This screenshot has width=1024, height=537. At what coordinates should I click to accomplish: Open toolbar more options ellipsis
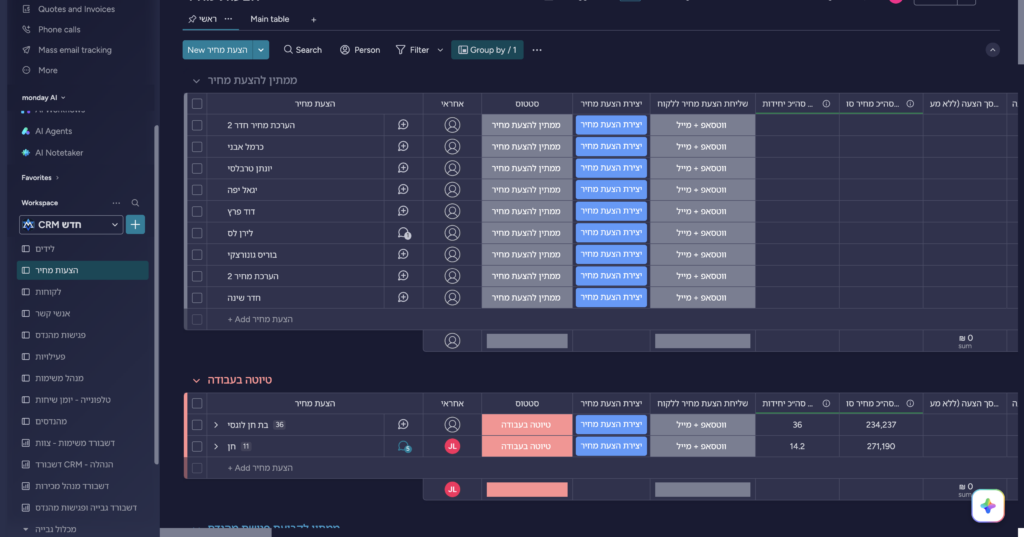pyautogui.click(x=537, y=50)
